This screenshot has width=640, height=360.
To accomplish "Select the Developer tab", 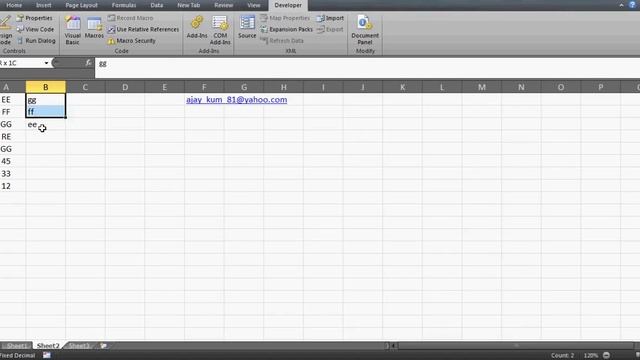I will [x=288, y=5].
